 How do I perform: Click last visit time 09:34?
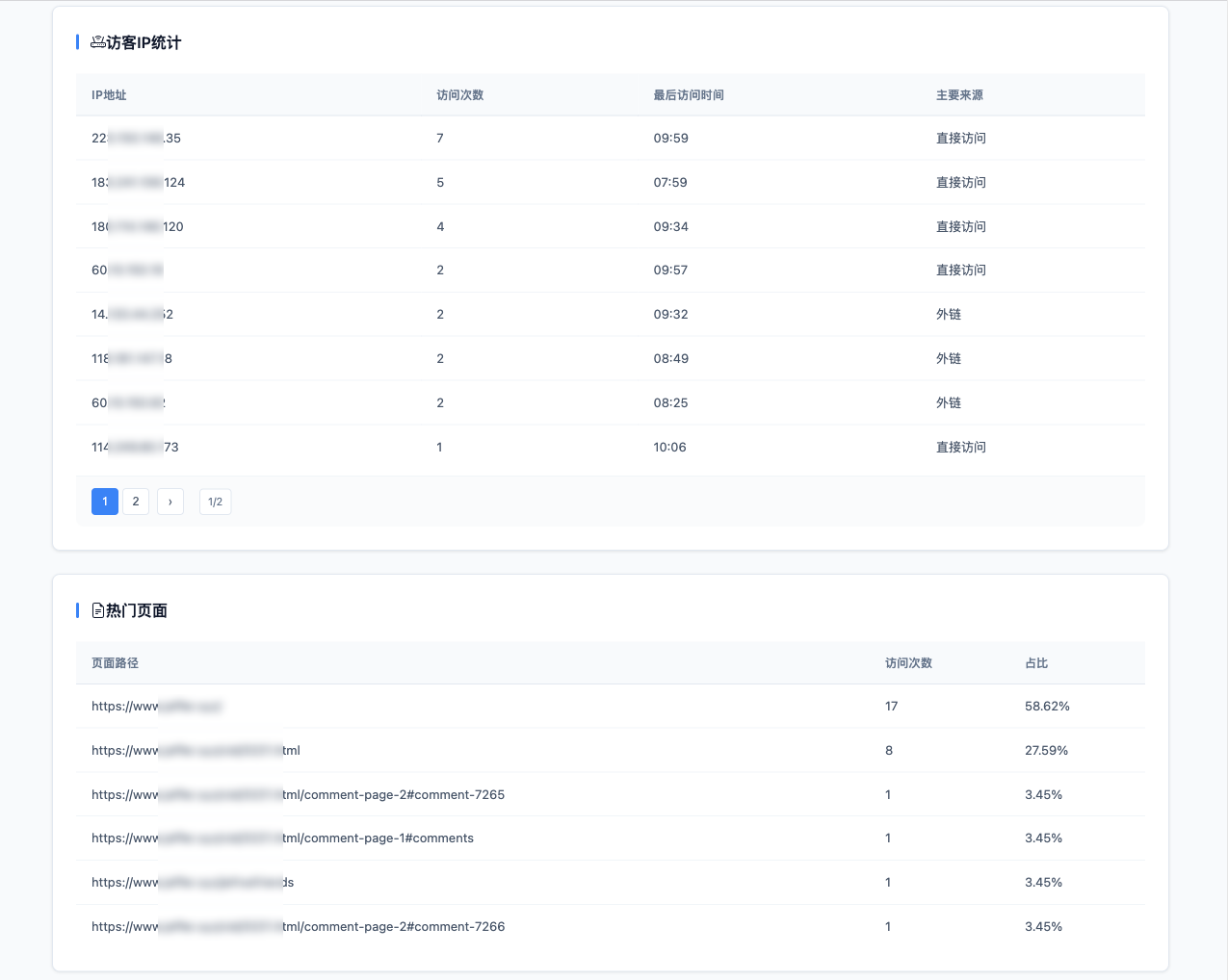[671, 227]
